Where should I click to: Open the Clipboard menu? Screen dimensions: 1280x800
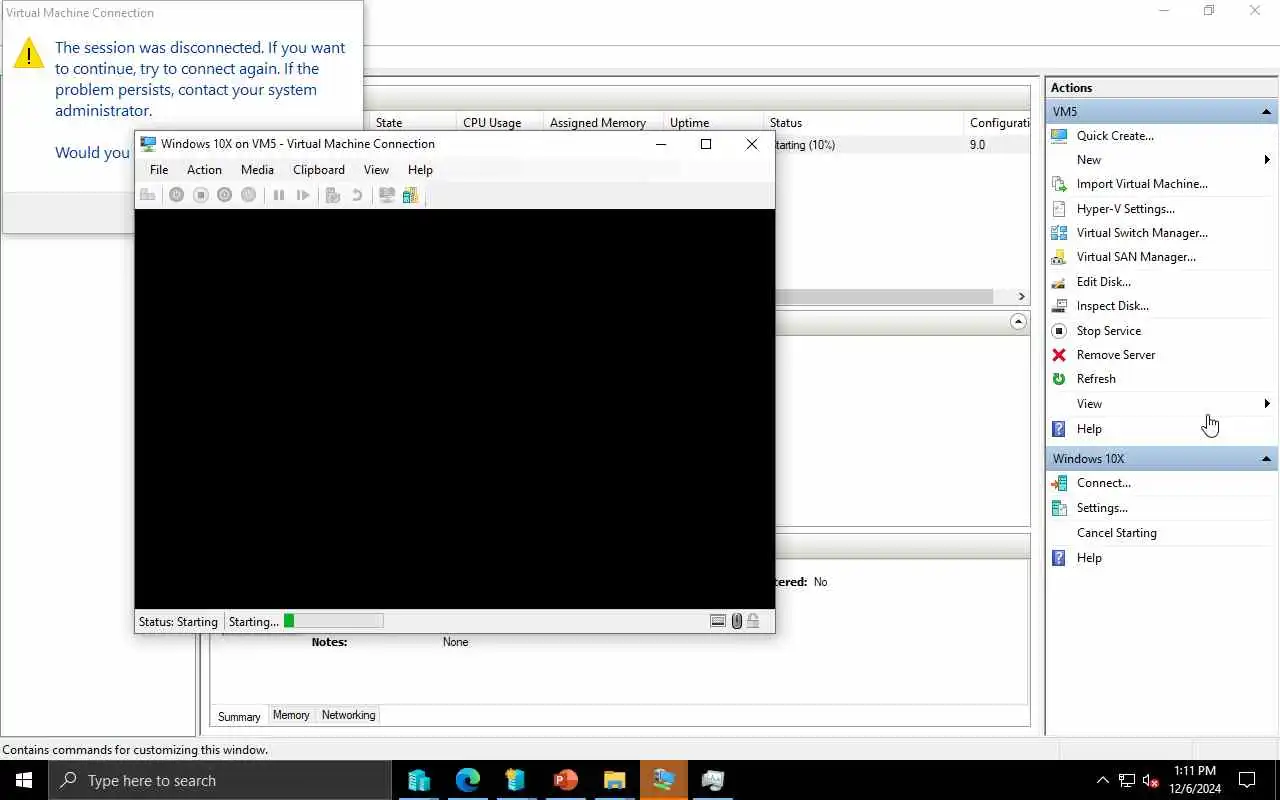319,170
